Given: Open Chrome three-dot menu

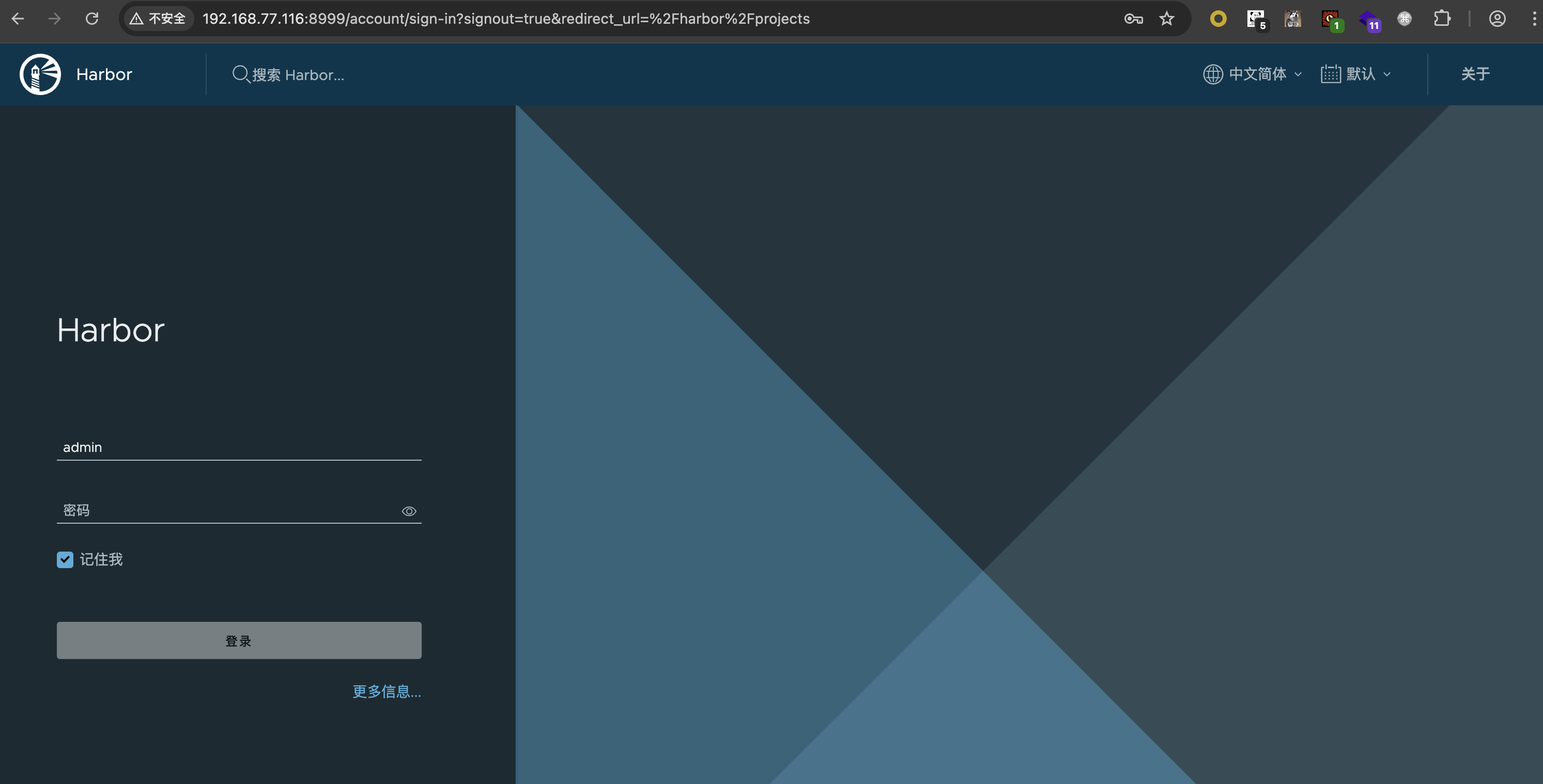Looking at the screenshot, I should point(1533,19).
